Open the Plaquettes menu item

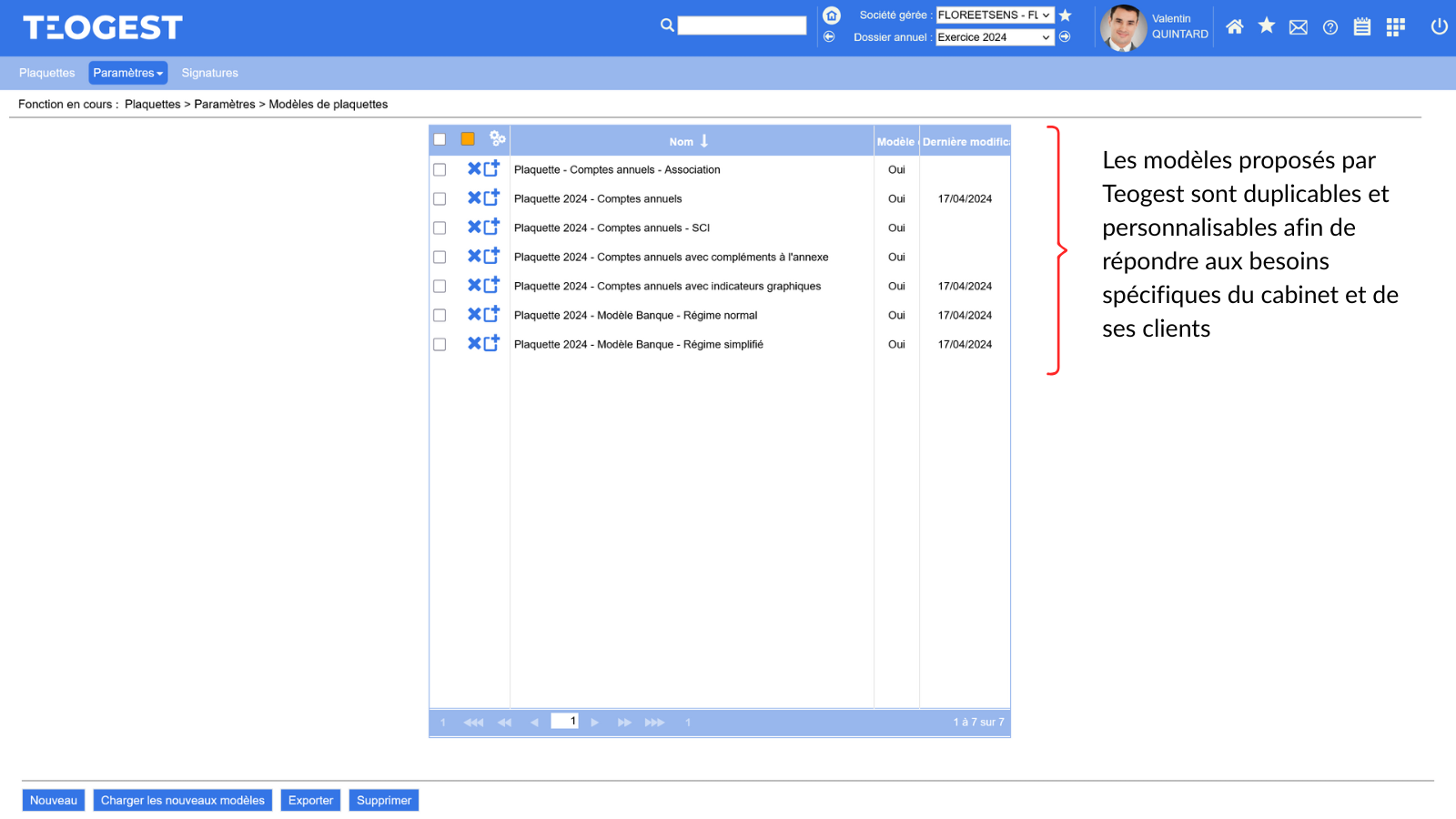point(47,73)
